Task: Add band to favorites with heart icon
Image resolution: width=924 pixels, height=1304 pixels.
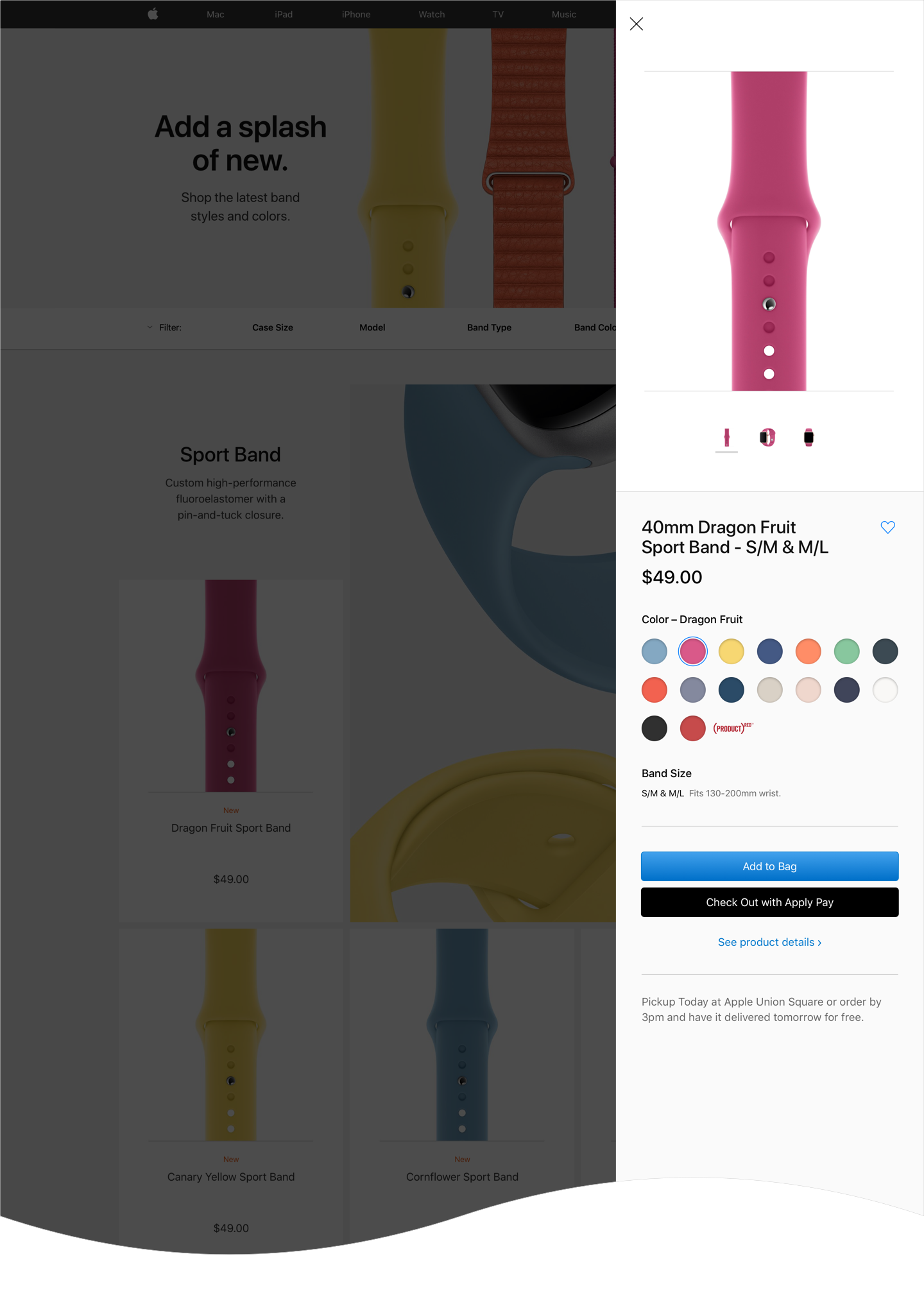Action: (887, 528)
